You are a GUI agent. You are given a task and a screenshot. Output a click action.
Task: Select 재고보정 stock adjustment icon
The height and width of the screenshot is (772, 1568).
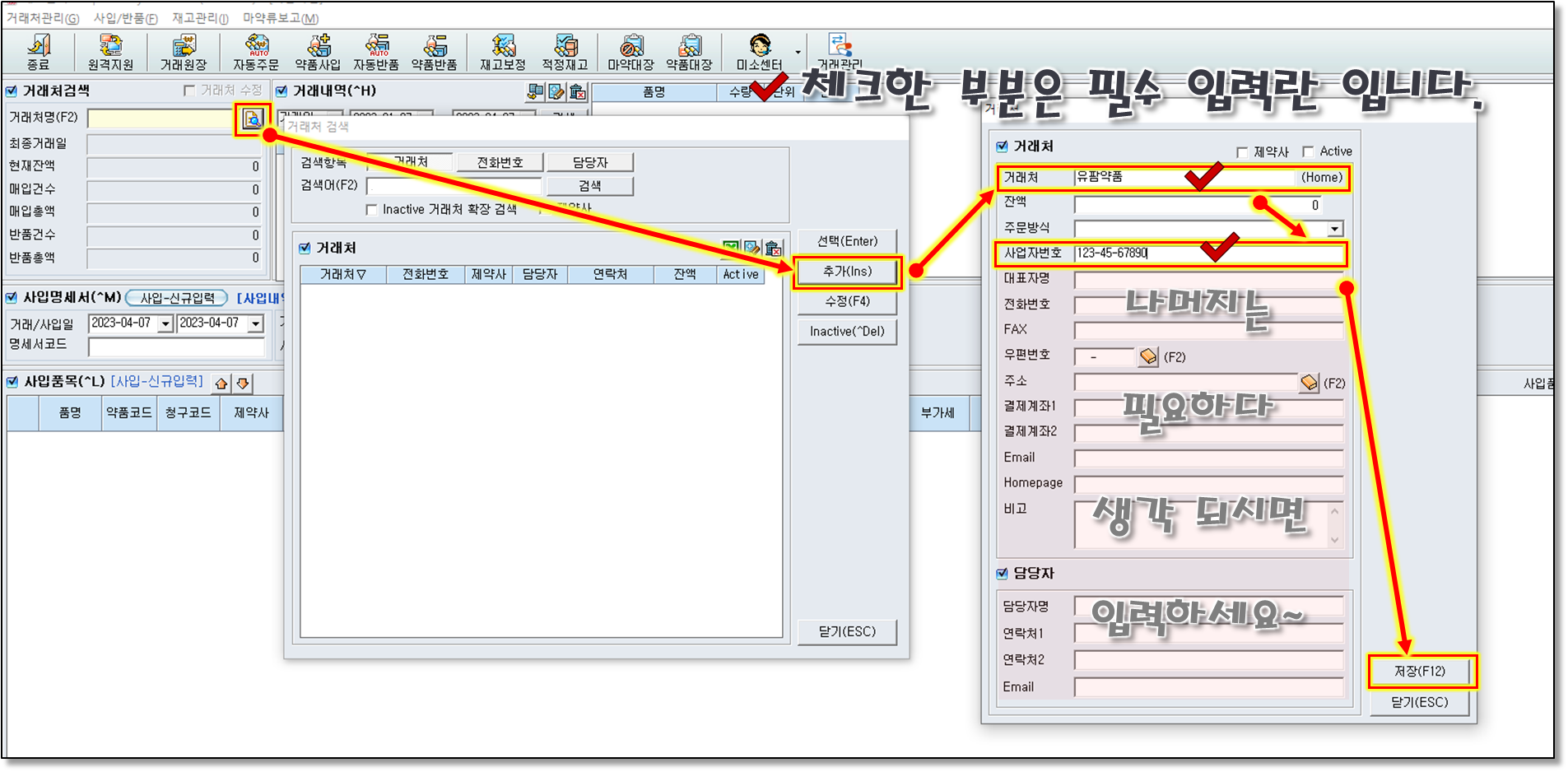click(503, 52)
